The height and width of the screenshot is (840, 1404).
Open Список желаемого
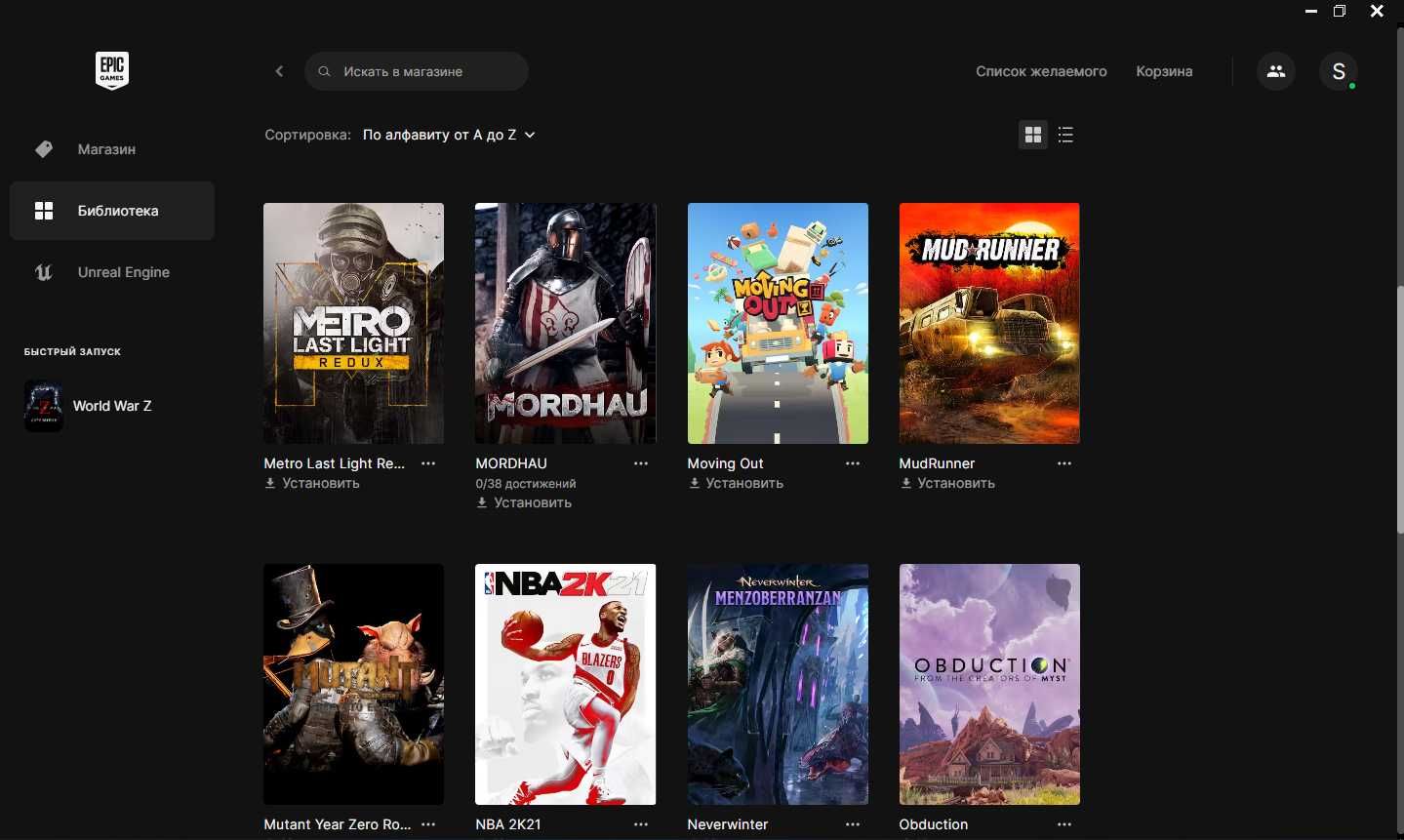[x=1041, y=71]
